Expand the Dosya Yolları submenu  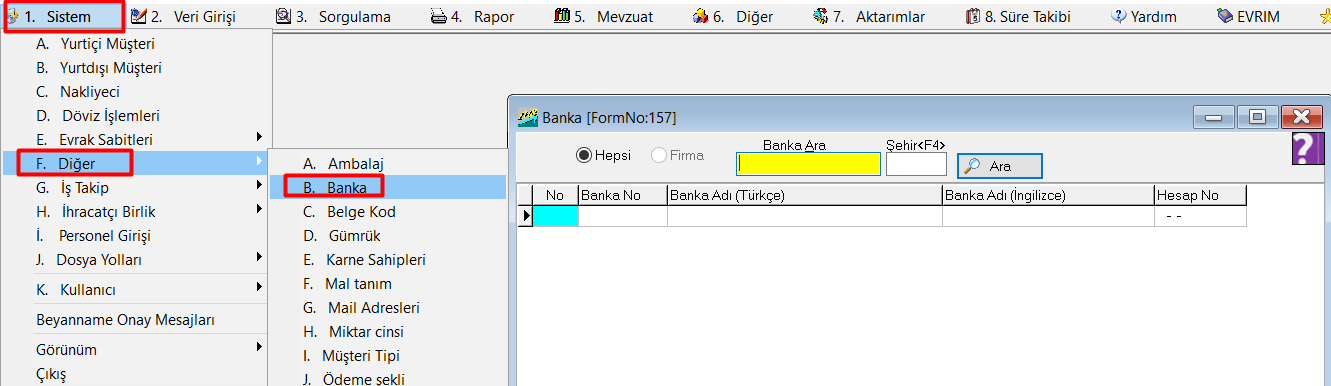[145, 259]
